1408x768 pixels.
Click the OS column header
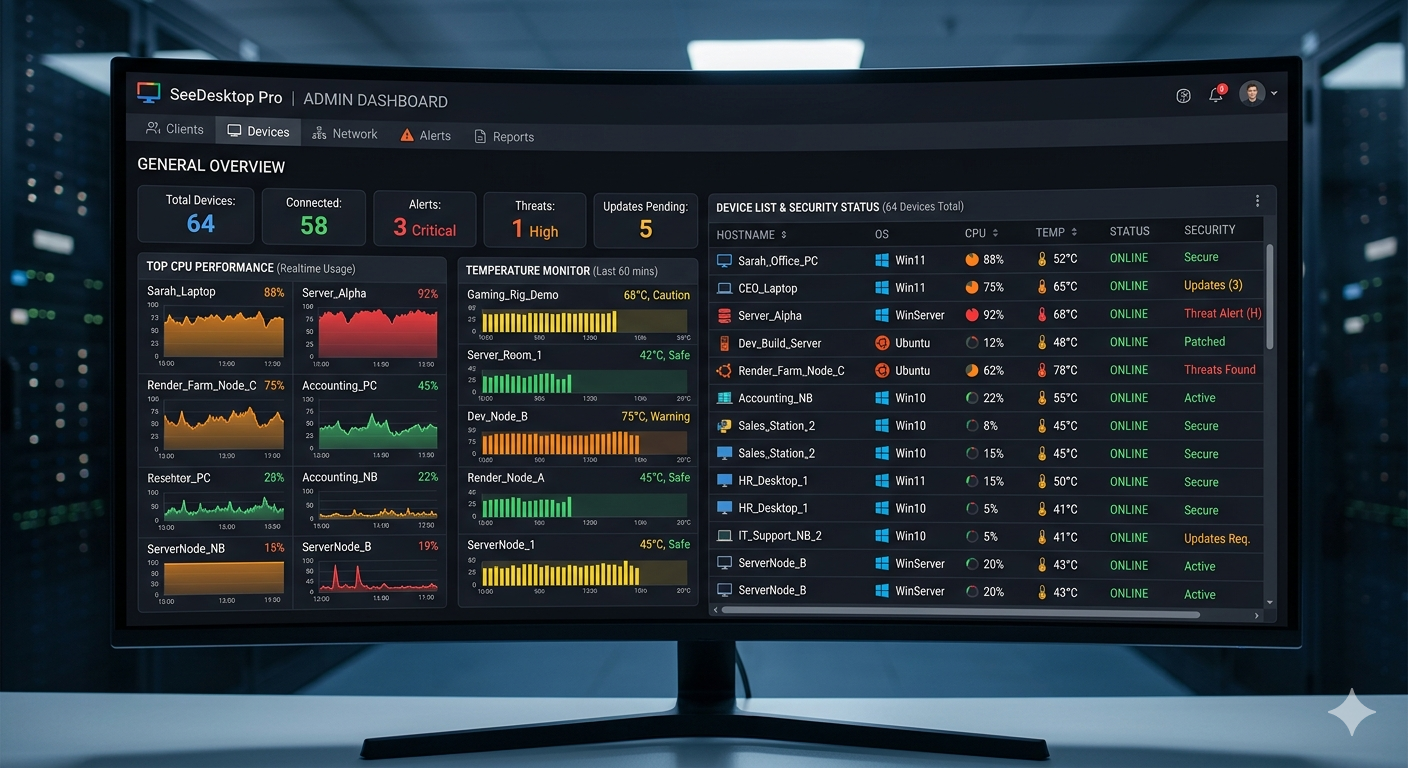[882, 234]
